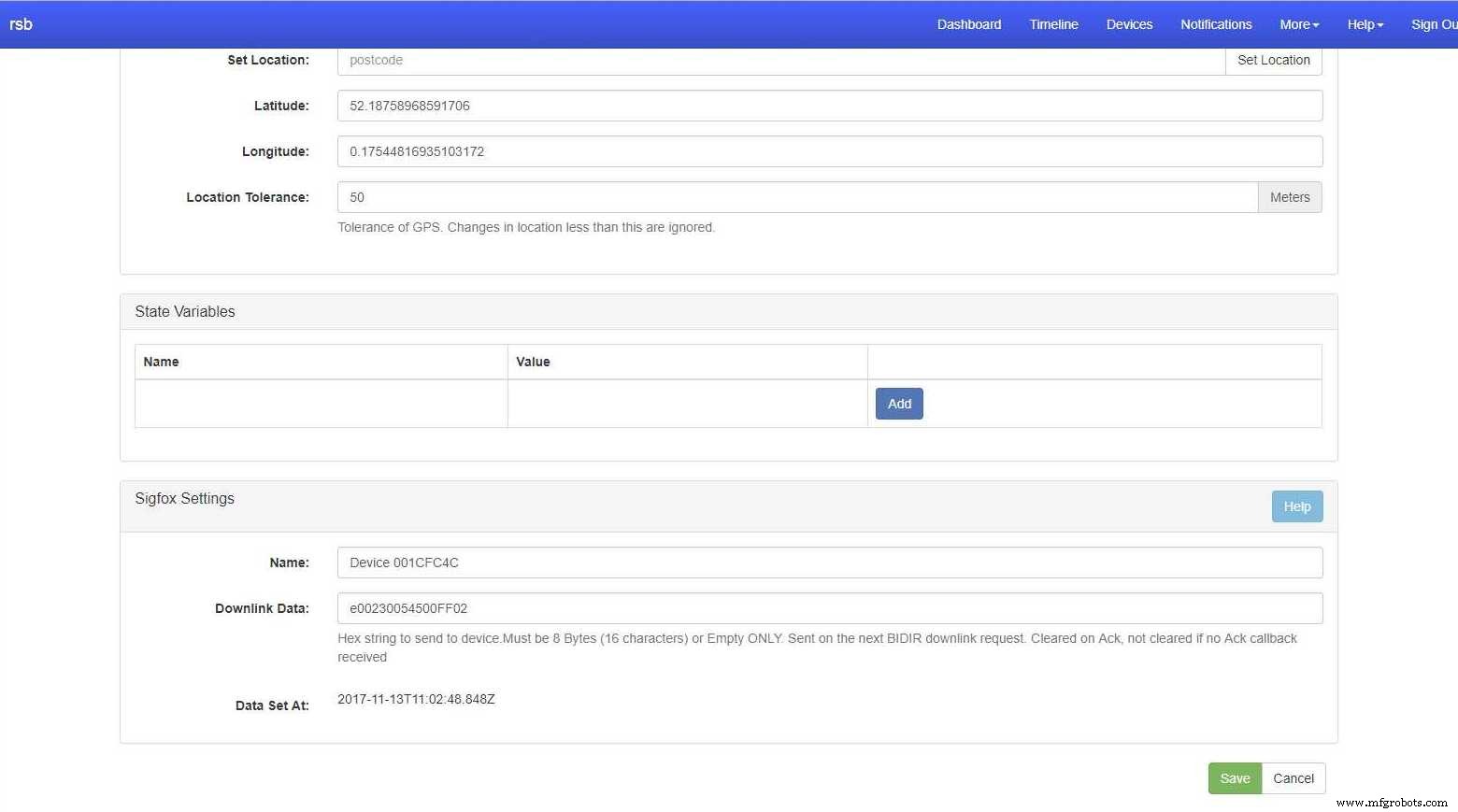Cancel the device edits
The width and height of the screenshot is (1458, 812).
(1293, 778)
